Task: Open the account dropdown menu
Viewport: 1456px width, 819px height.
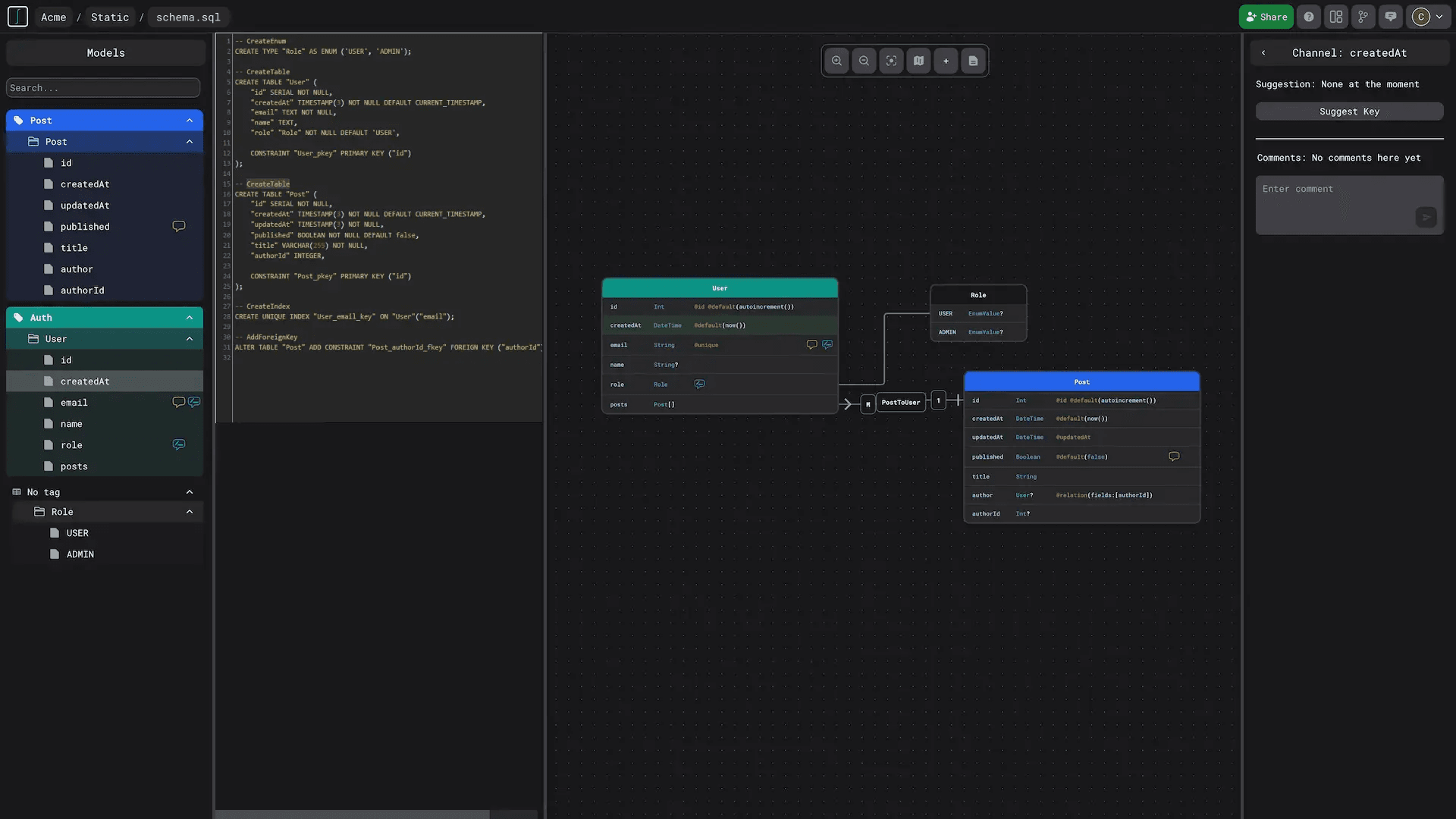Action: [1429, 16]
